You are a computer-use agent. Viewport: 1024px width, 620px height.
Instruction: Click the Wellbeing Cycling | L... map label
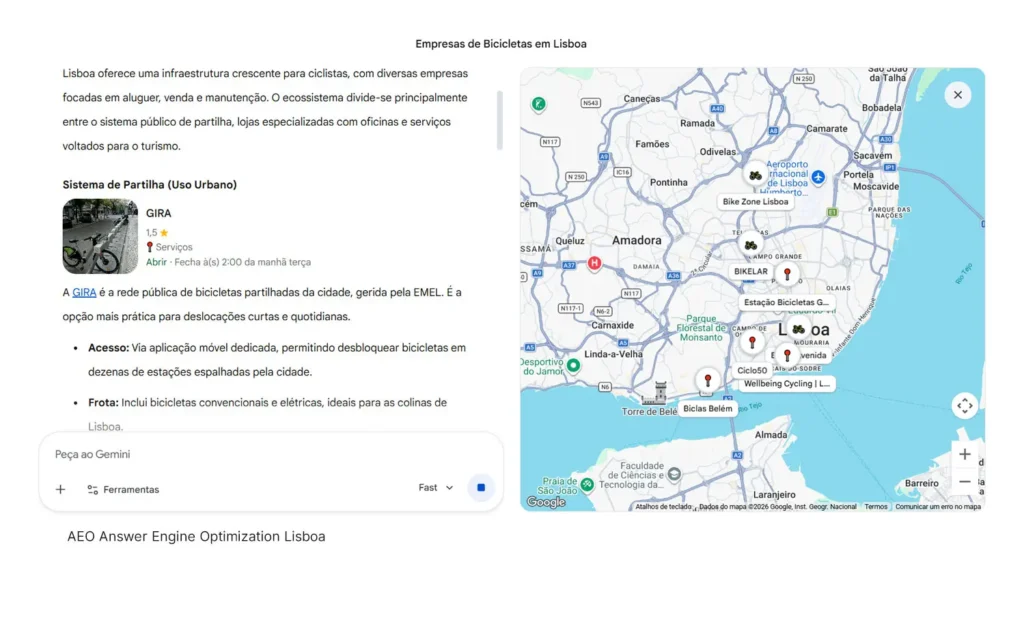point(787,383)
